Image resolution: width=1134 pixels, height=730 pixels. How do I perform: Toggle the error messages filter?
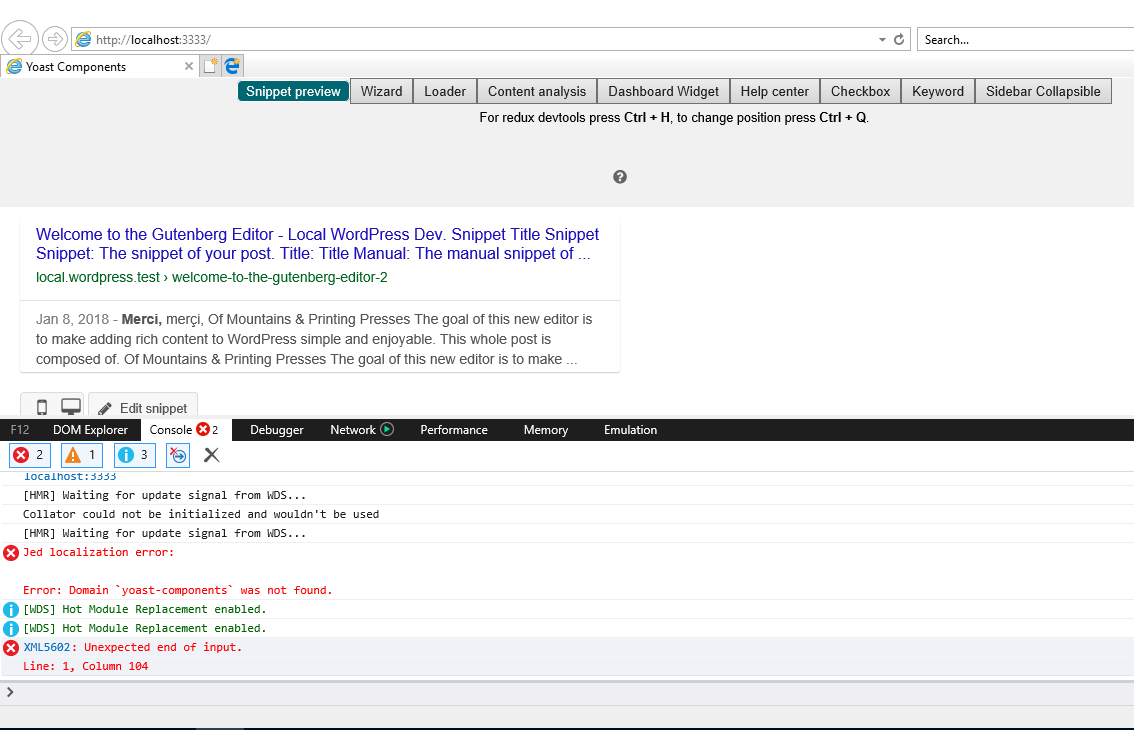29,455
